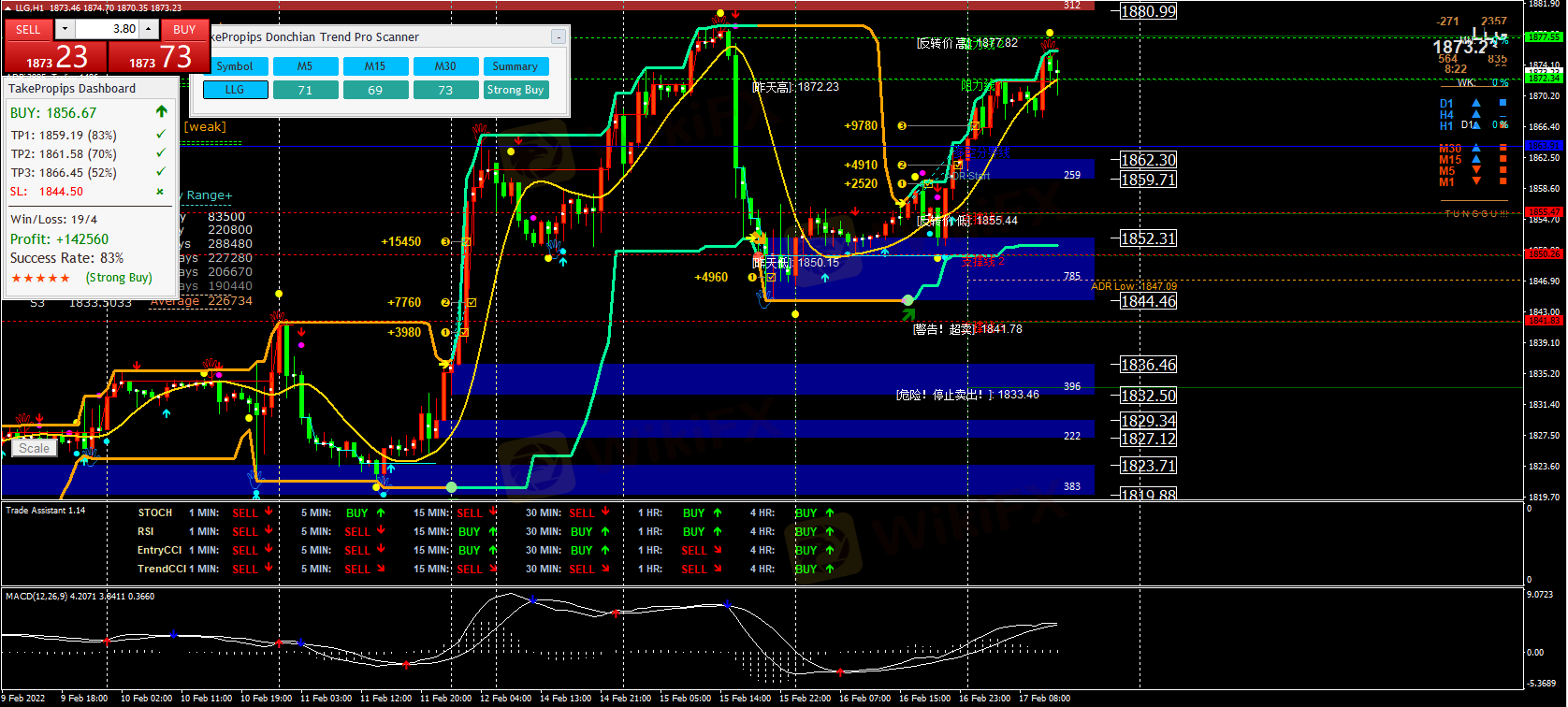Click the Scale button on the chart

[35, 449]
